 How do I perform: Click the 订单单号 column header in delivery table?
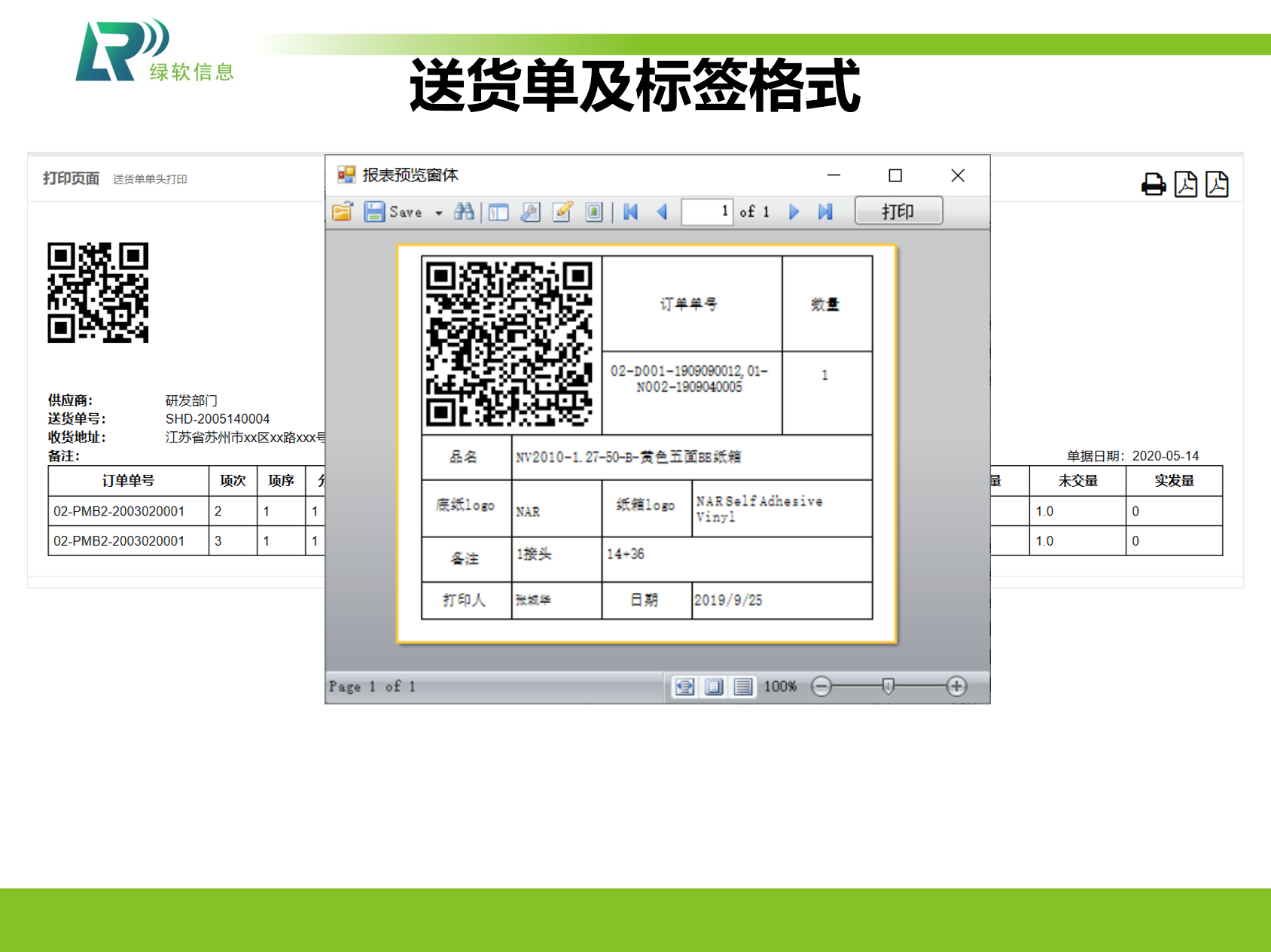(x=128, y=481)
